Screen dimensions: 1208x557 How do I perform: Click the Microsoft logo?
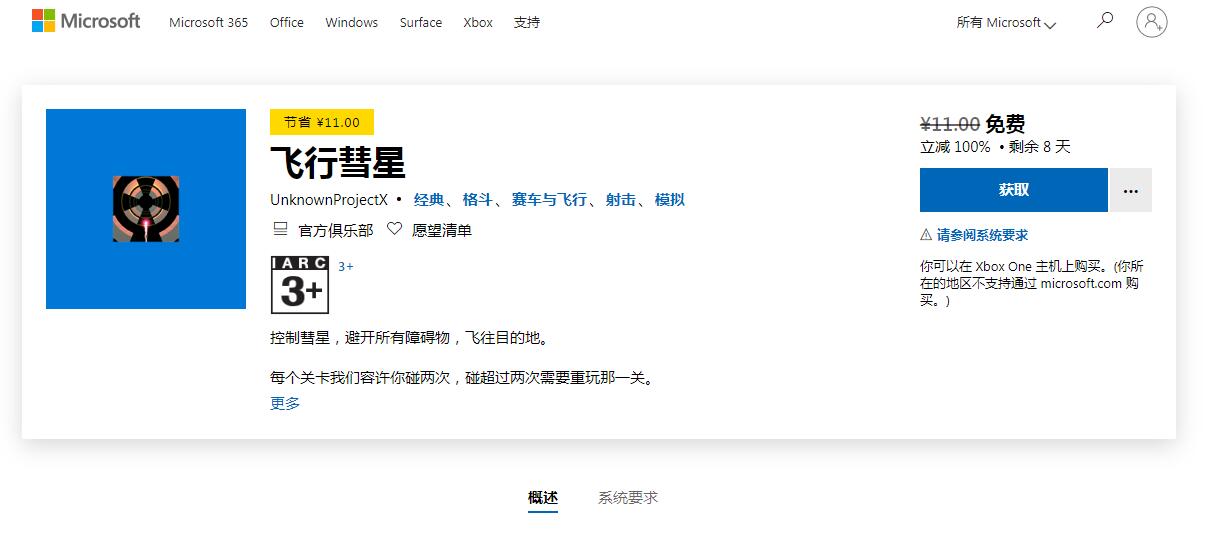(x=86, y=21)
